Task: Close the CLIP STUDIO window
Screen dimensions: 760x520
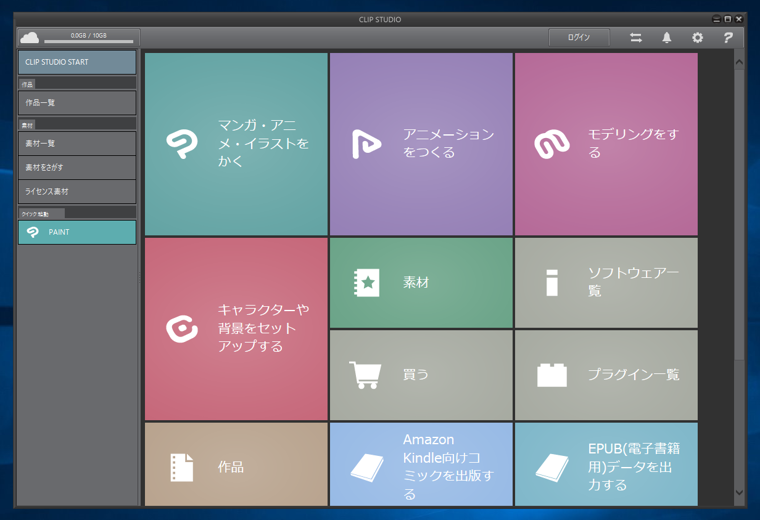Action: point(739,19)
